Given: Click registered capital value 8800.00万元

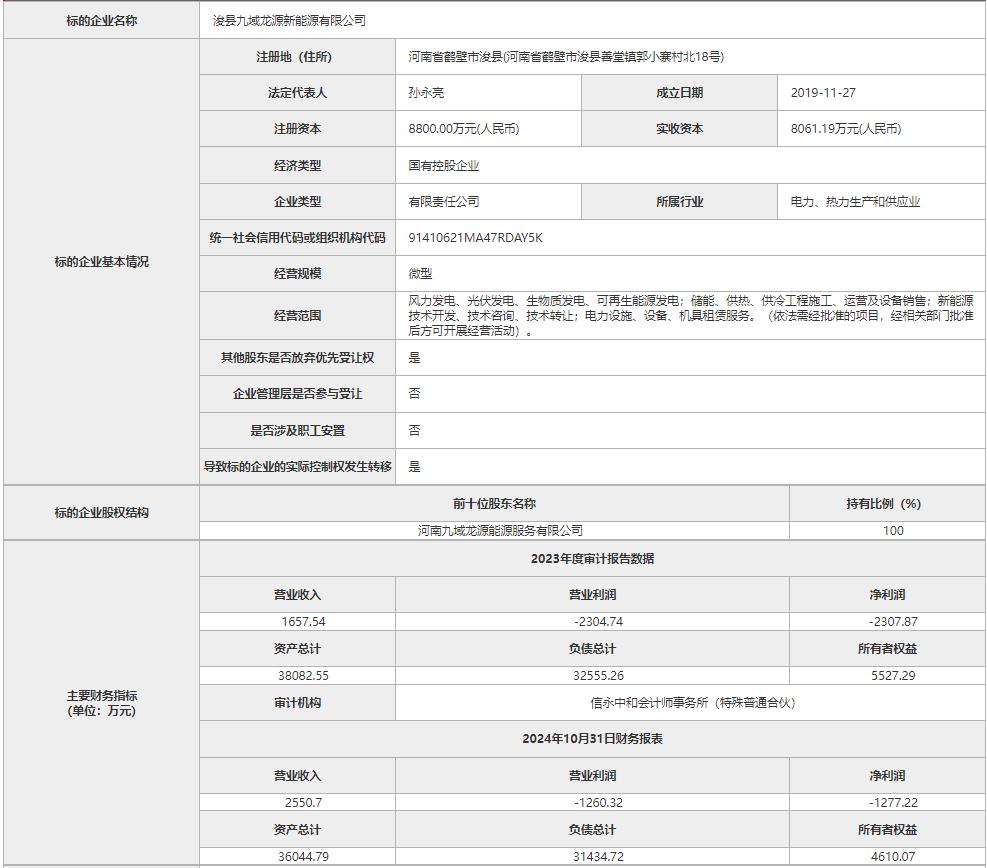Looking at the screenshot, I should pos(463,129).
